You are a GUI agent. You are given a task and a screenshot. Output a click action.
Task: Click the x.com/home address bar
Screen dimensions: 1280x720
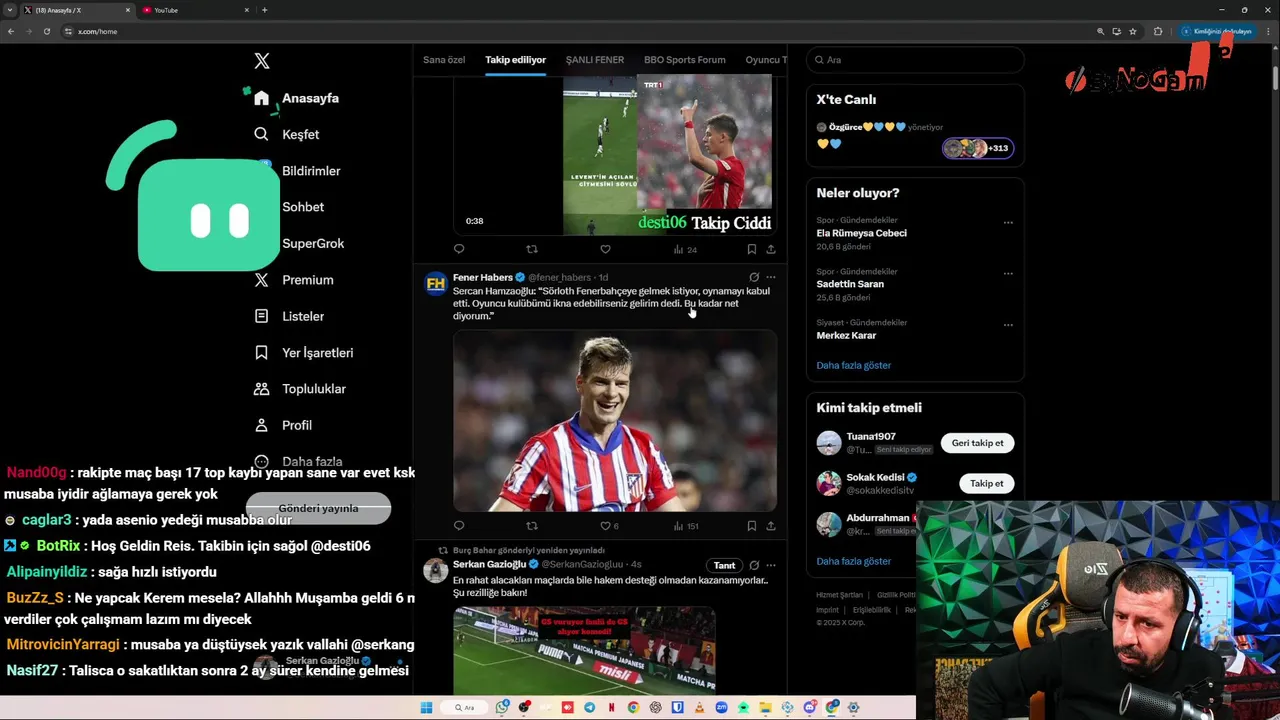tap(575, 31)
